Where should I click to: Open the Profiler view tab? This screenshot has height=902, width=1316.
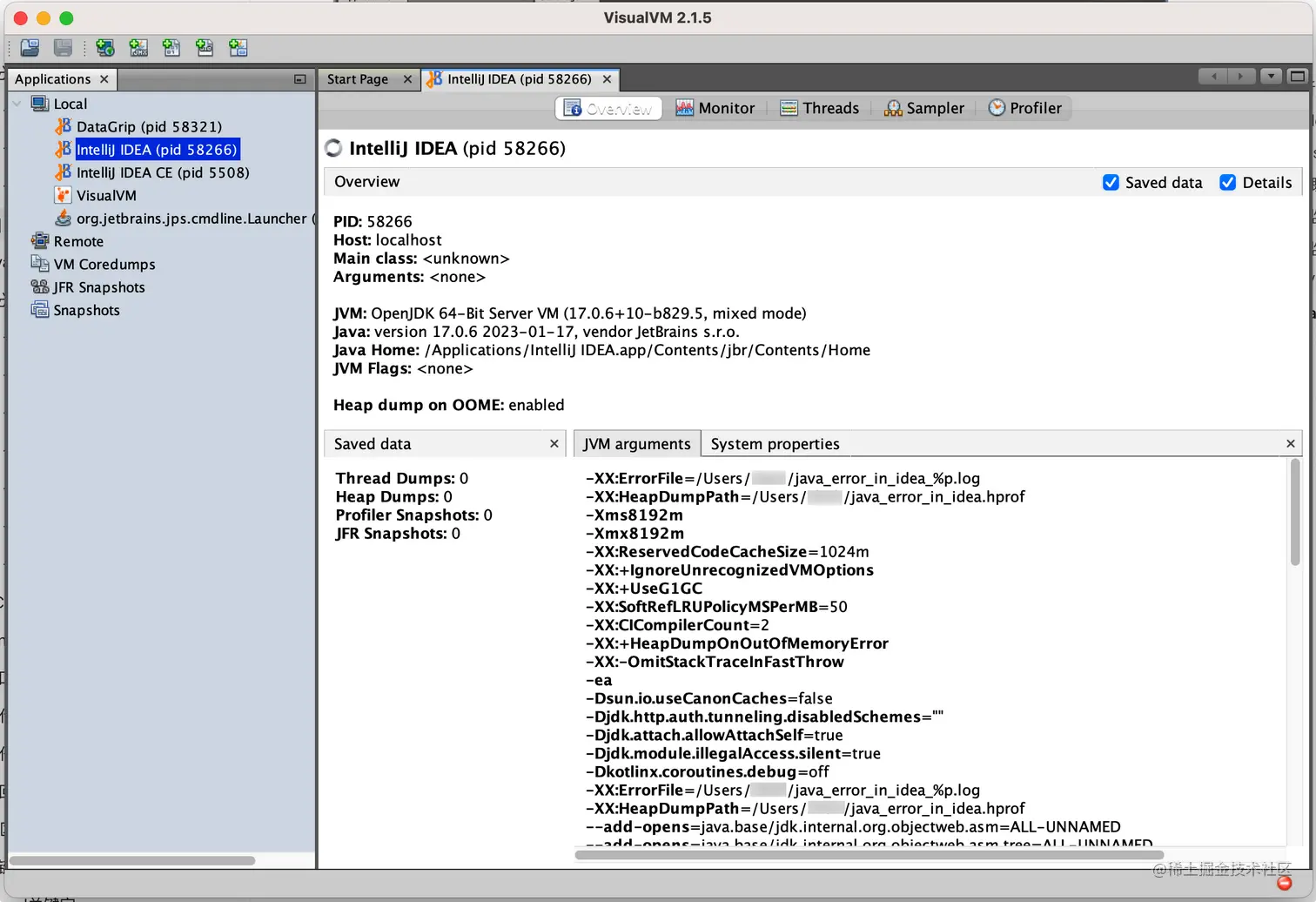(x=1025, y=108)
